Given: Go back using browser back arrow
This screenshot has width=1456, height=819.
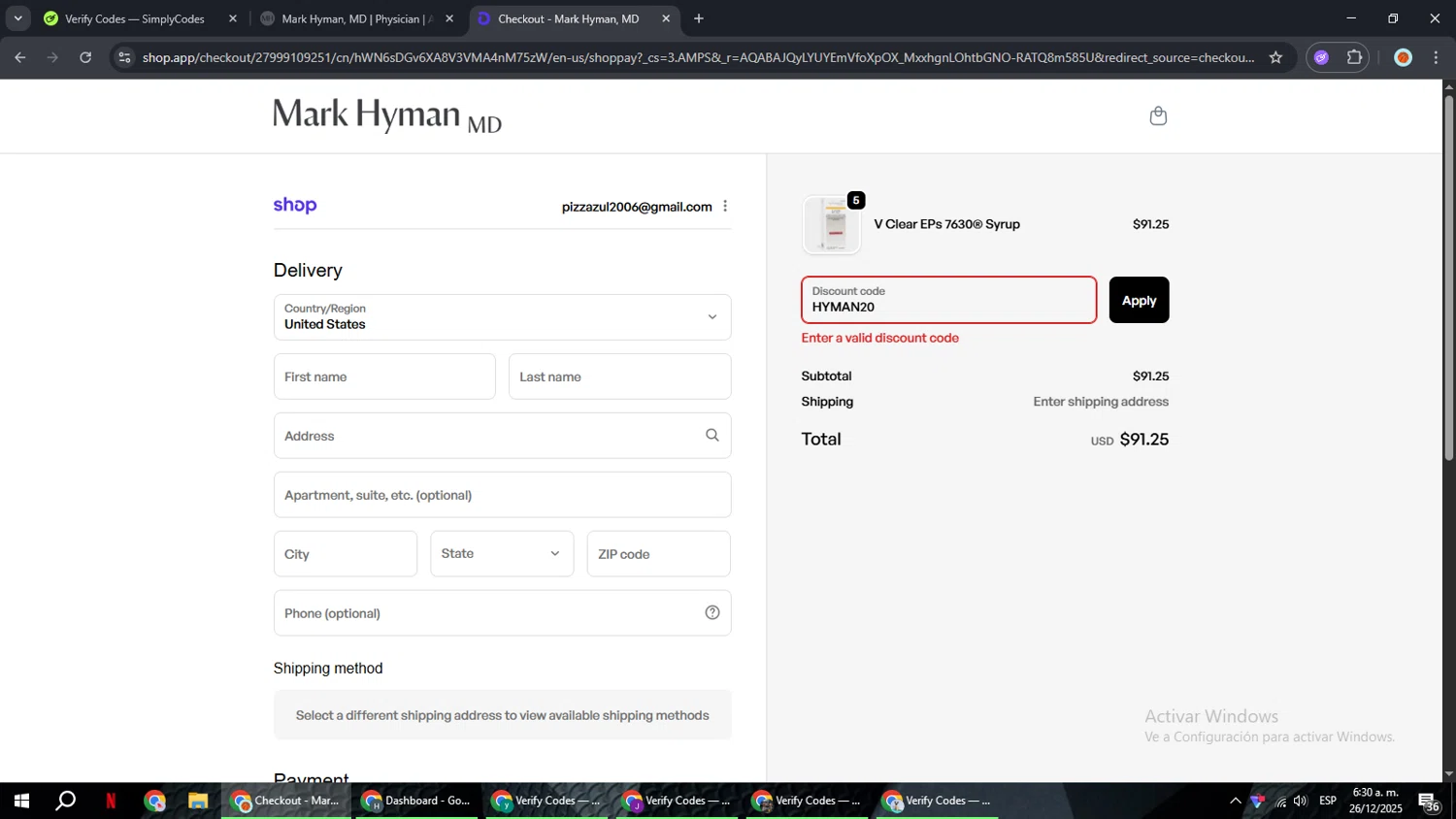Looking at the screenshot, I should pos(20,57).
